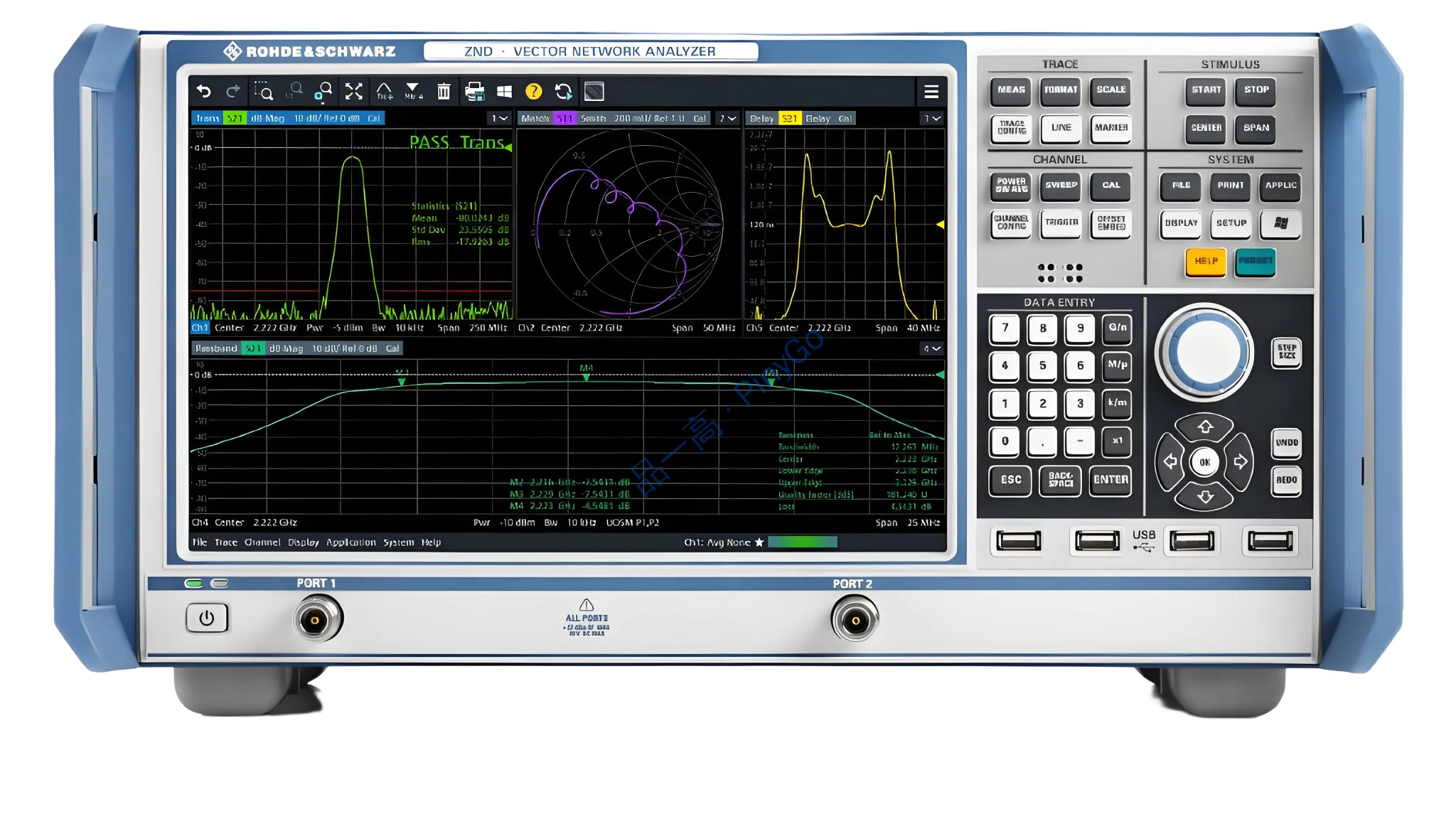Open the Channel menu on the screen
The width and height of the screenshot is (1456, 819).
click(x=262, y=542)
